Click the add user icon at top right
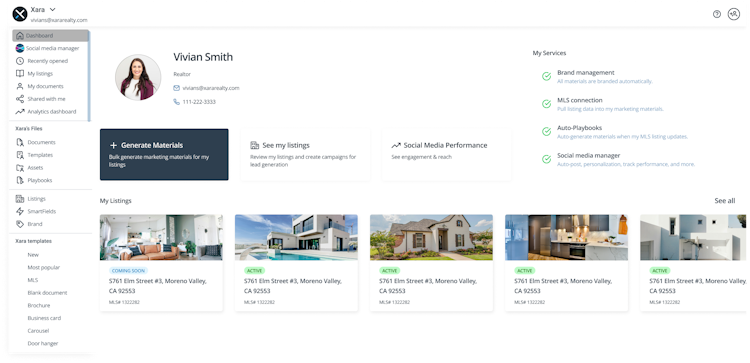The height and width of the screenshot is (363, 750). [x=734, y=14]
